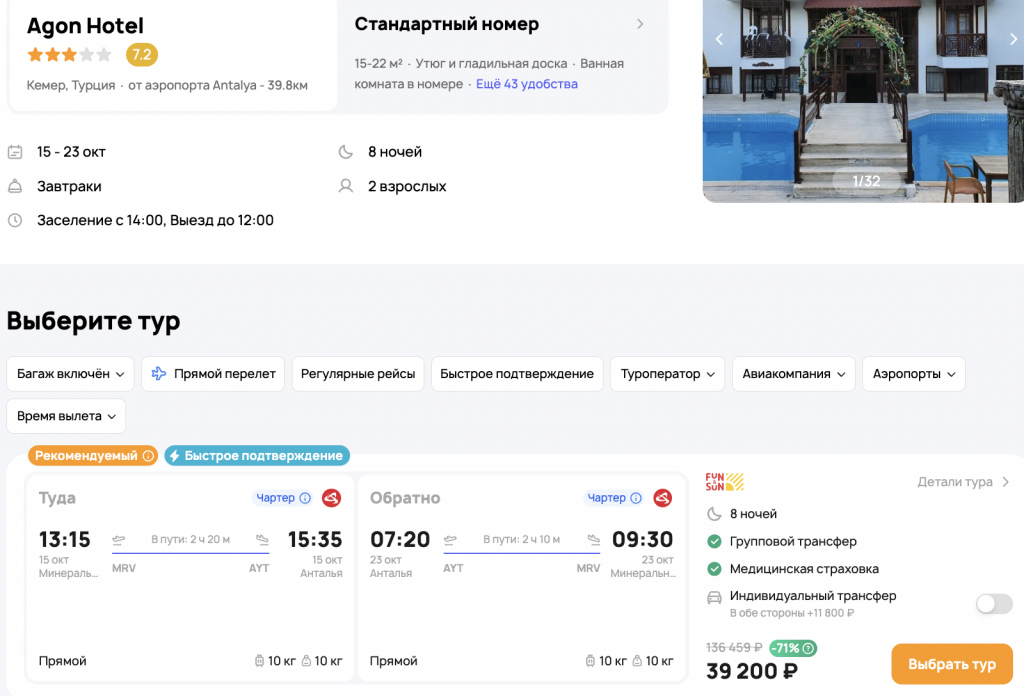Click the info icon beside outbound Чартер label
1024x696 pixels.
pos(305,498)
